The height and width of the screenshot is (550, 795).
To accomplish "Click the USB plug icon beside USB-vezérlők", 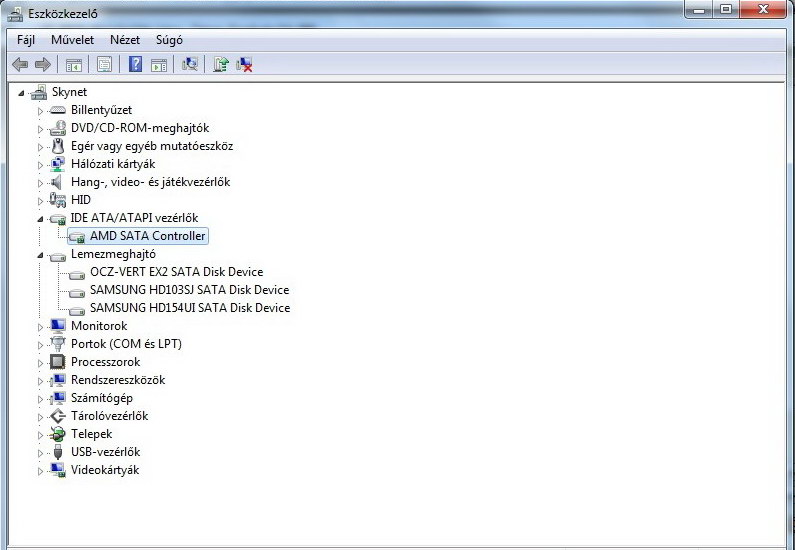I will click(58, 452).
